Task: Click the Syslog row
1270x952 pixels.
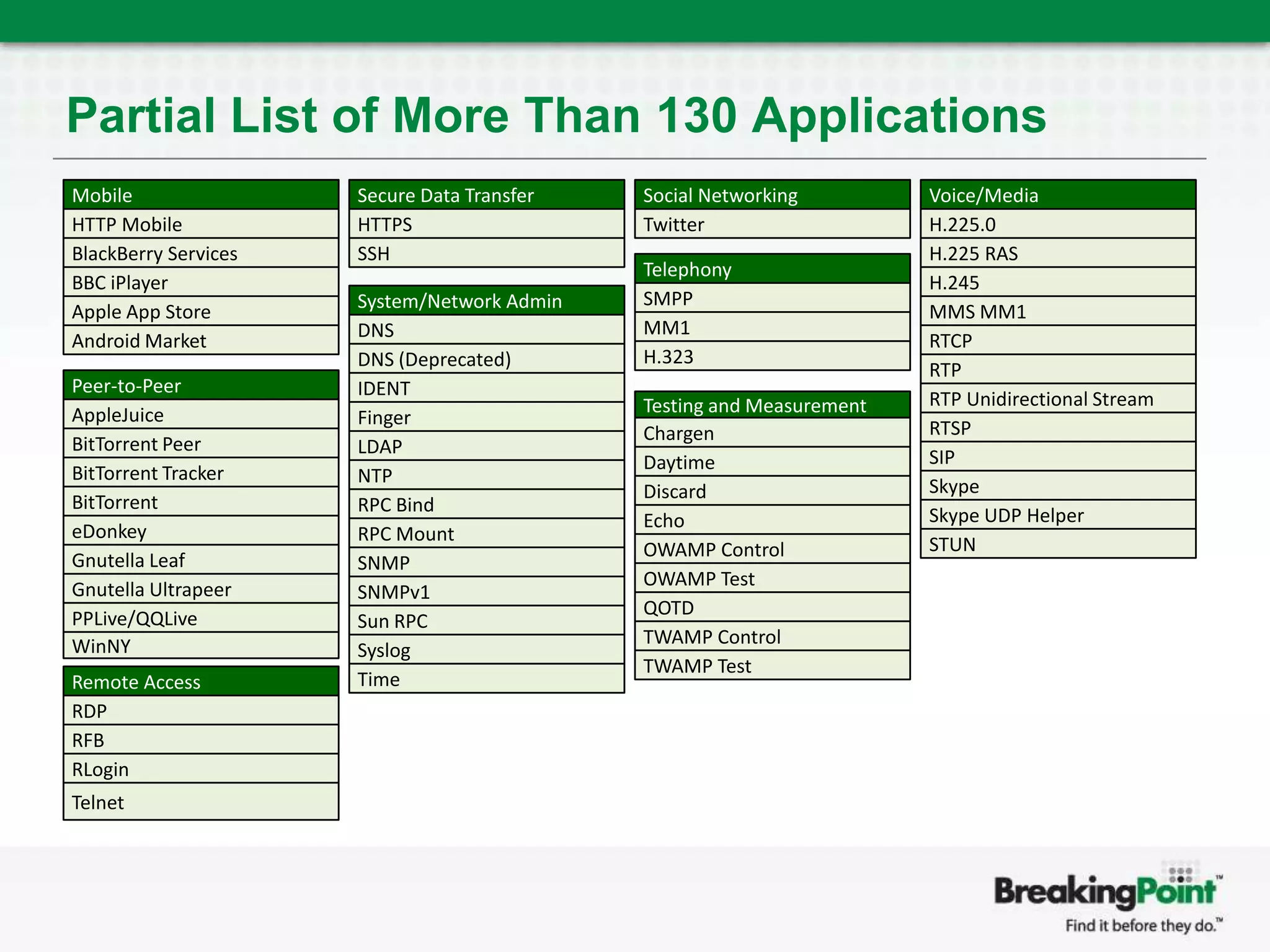Action: [x=486, y=650]
